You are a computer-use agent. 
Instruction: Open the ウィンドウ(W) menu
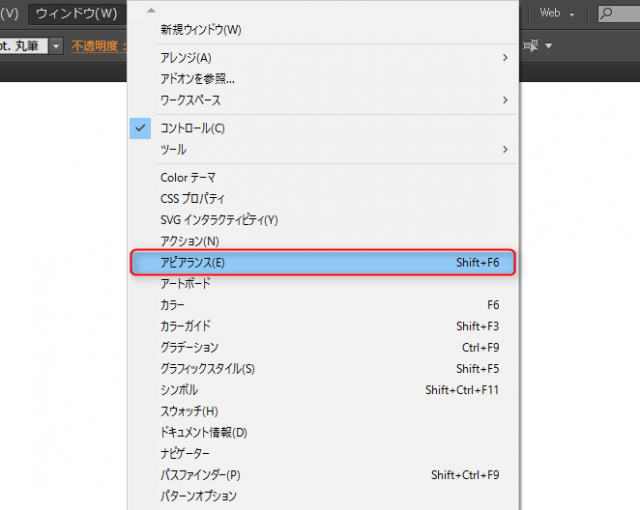(76, 13)
